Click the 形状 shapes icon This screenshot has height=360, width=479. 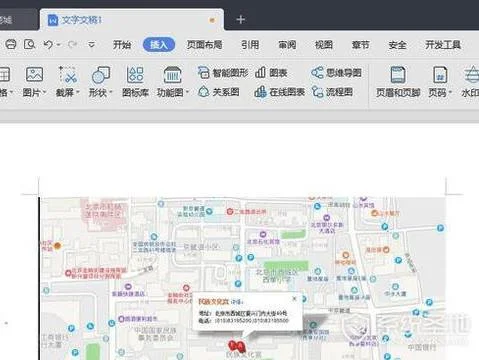pos(101,74)
